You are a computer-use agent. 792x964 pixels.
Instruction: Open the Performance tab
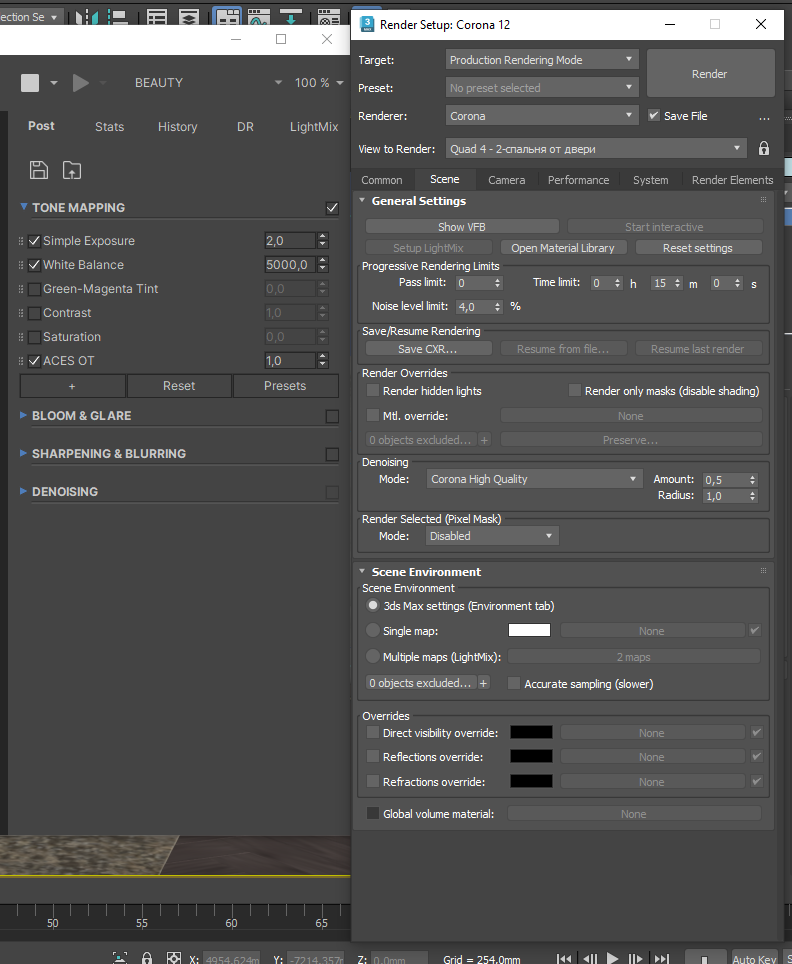pyautogui.click(x=579, y=180)
